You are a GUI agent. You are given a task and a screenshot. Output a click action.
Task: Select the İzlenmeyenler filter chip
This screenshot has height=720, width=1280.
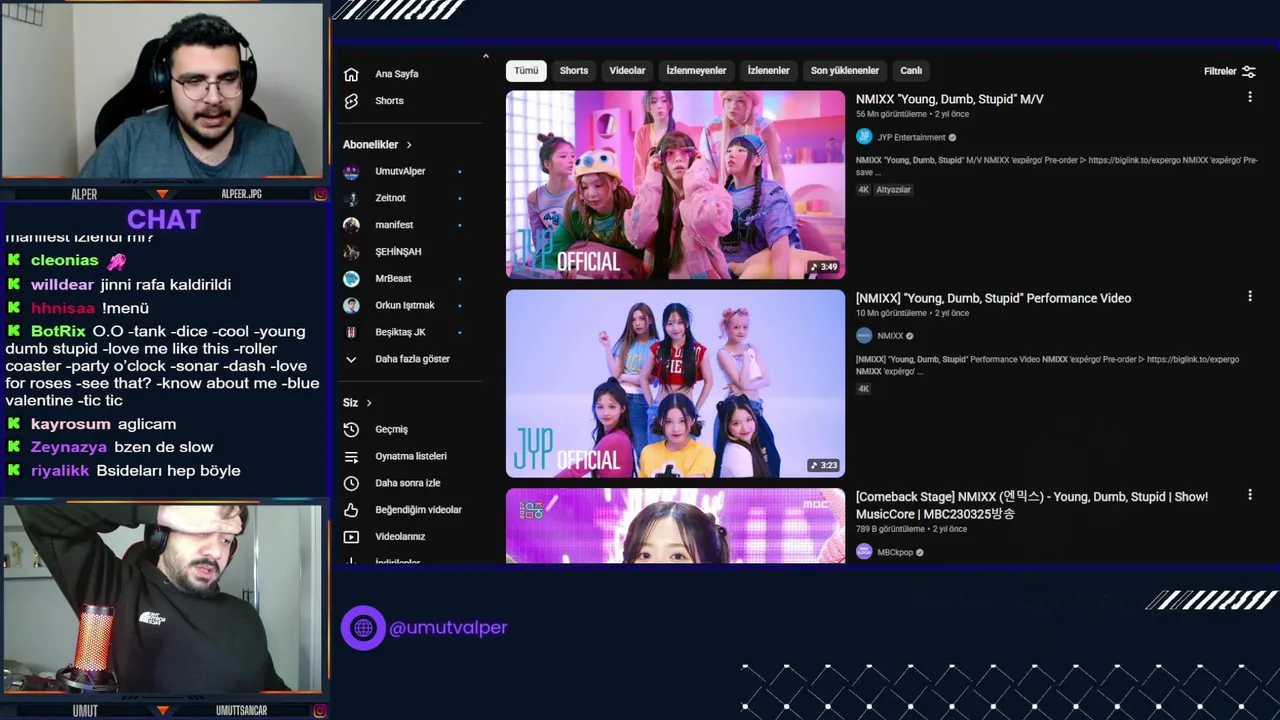696,71
